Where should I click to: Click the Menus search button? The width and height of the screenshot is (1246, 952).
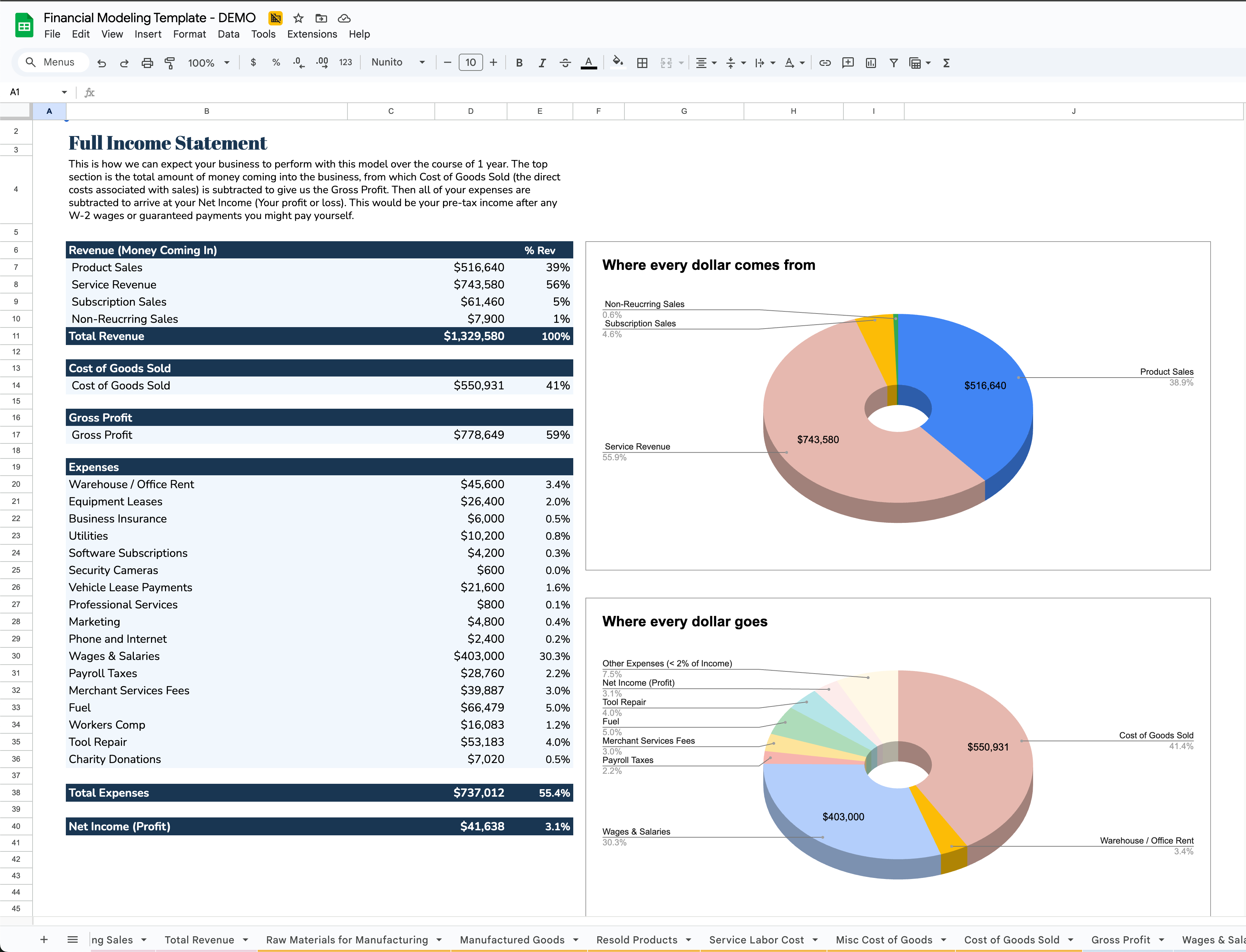click(x=53, y=62)
